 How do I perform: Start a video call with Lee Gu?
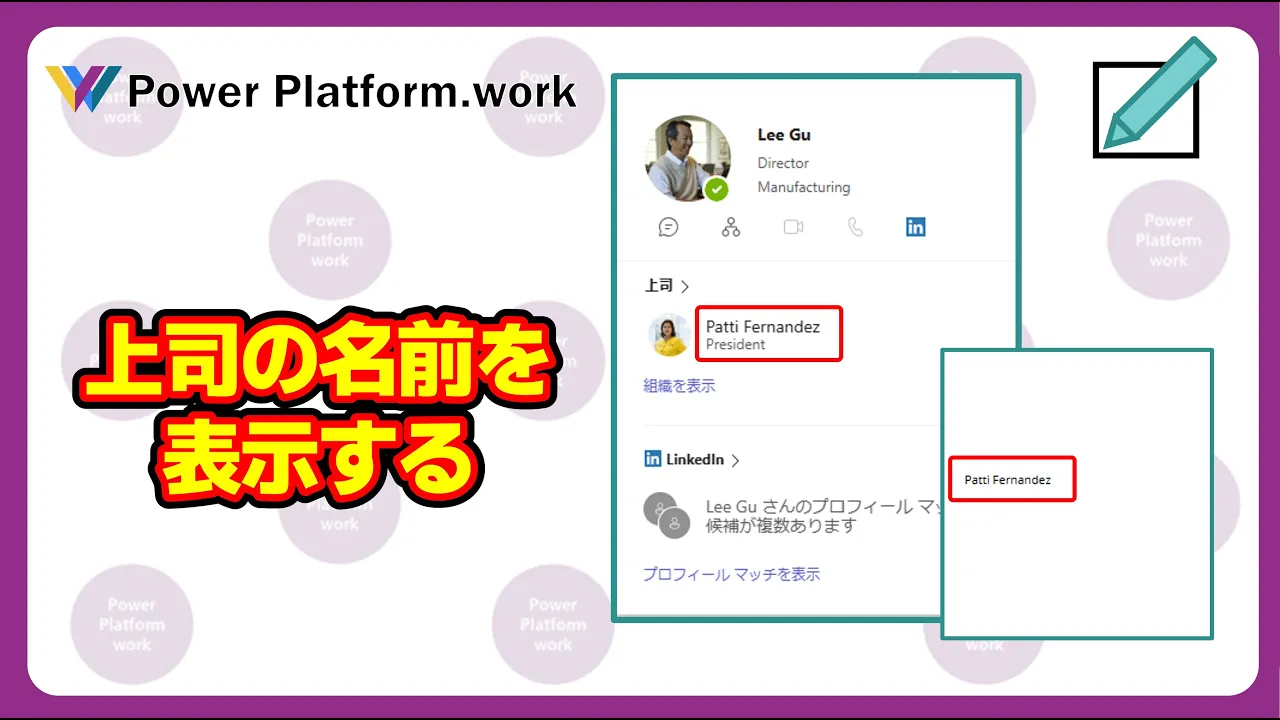(x=793, y=227)
